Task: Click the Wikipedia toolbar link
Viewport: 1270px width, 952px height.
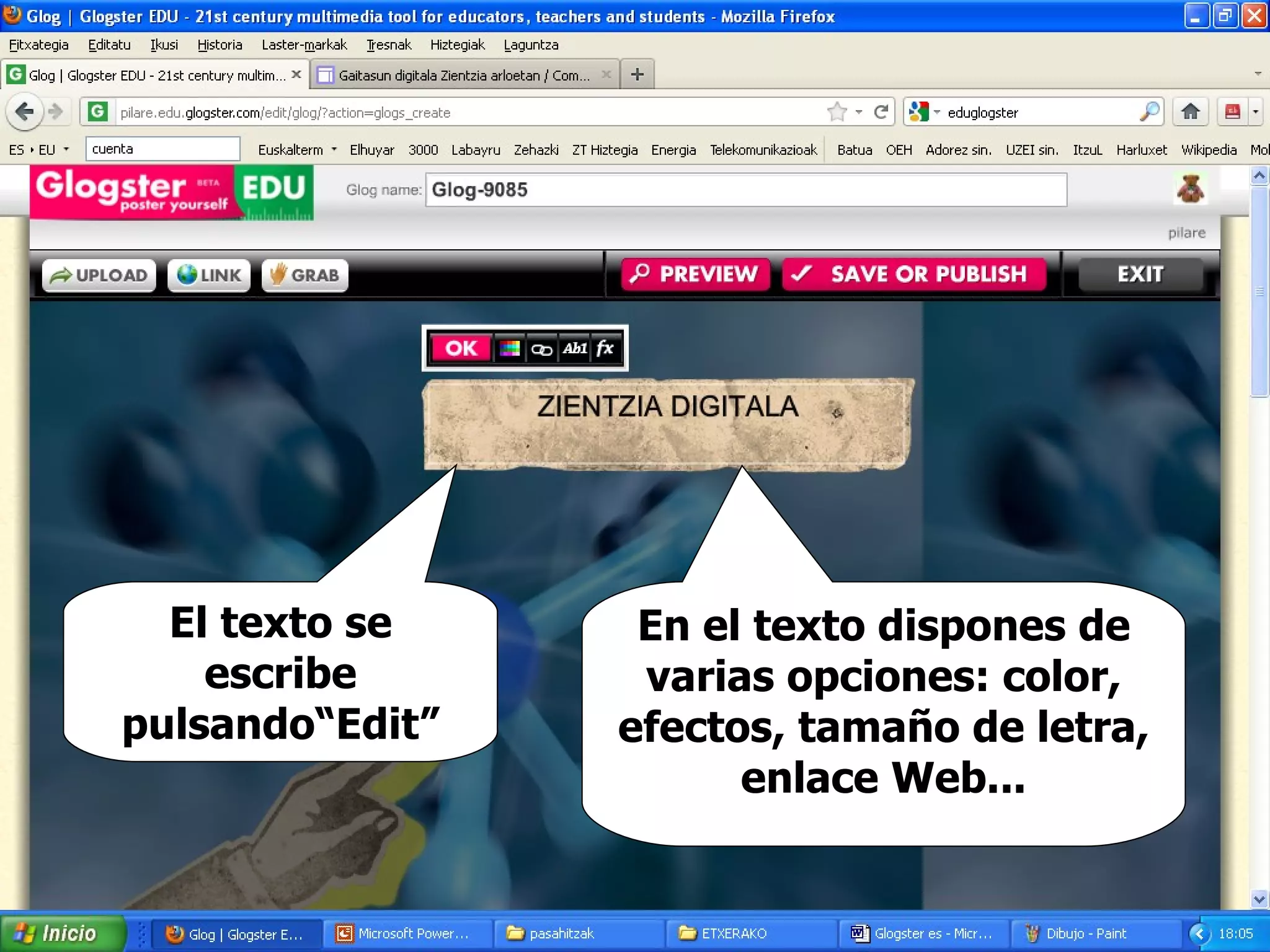Action: (x=1209, y=149)
